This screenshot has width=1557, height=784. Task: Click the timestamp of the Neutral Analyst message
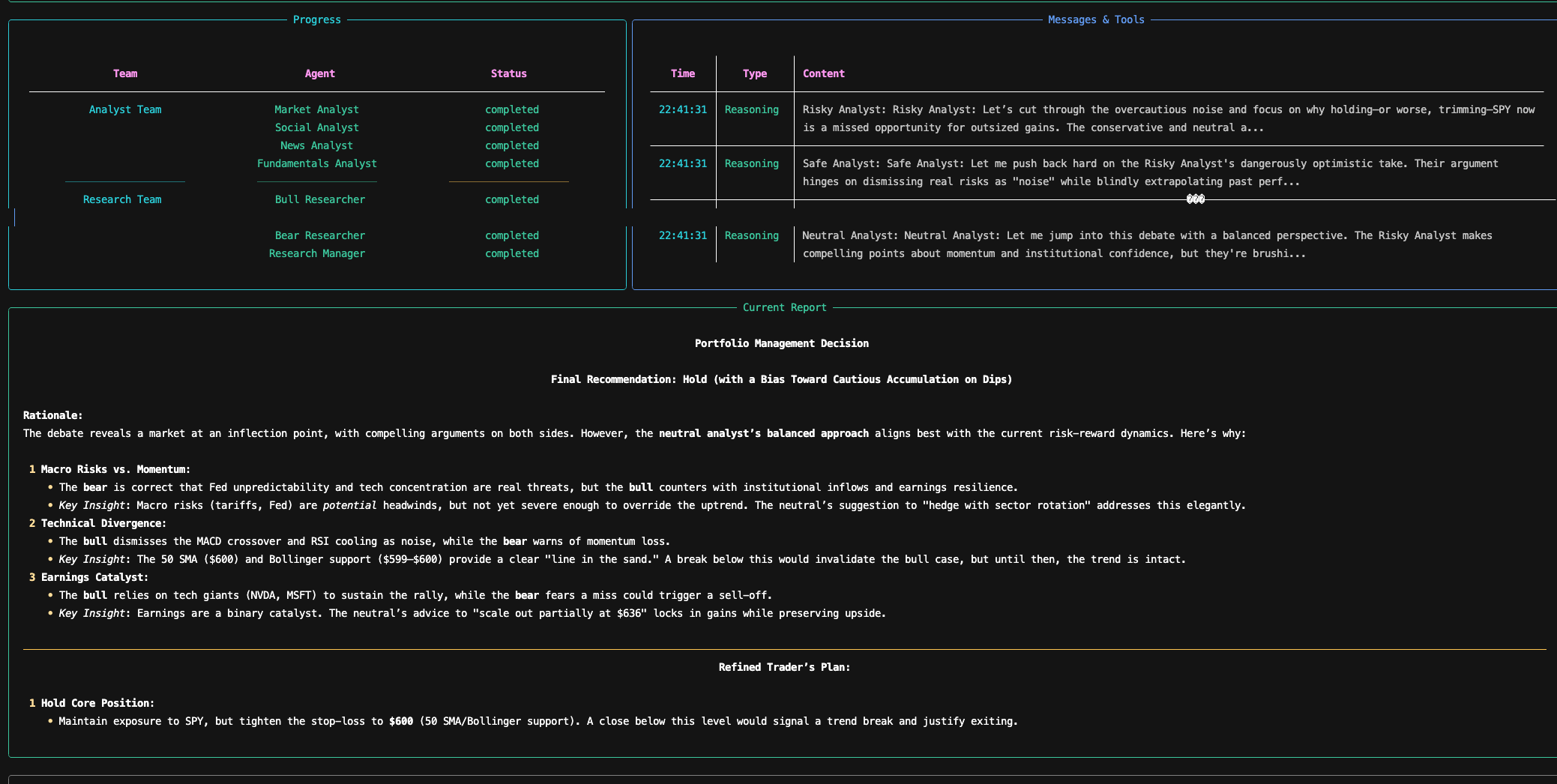(x=683, y=235)
